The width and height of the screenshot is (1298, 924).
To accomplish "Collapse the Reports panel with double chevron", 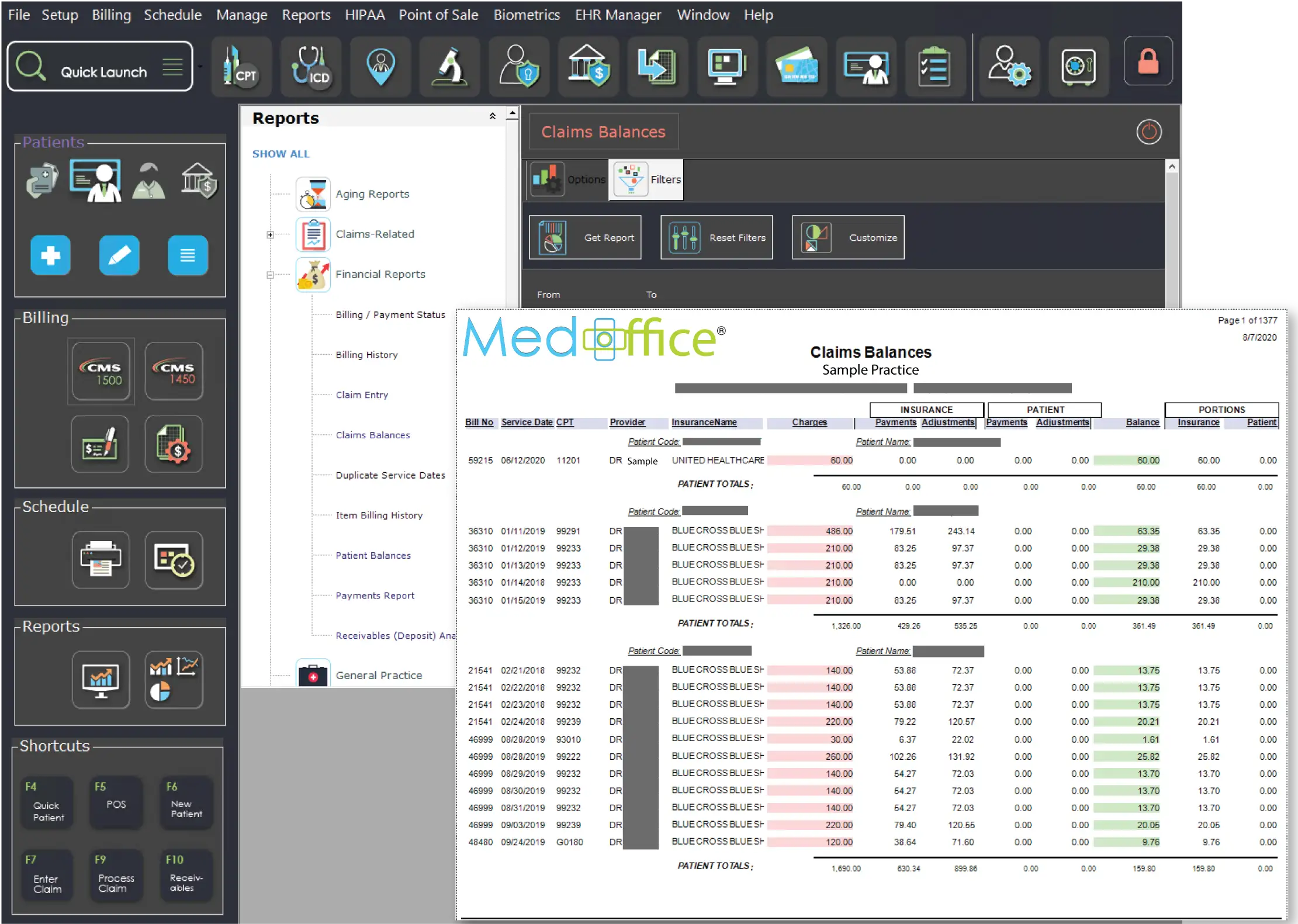I will pyautogui.click(x=492, y=116).
